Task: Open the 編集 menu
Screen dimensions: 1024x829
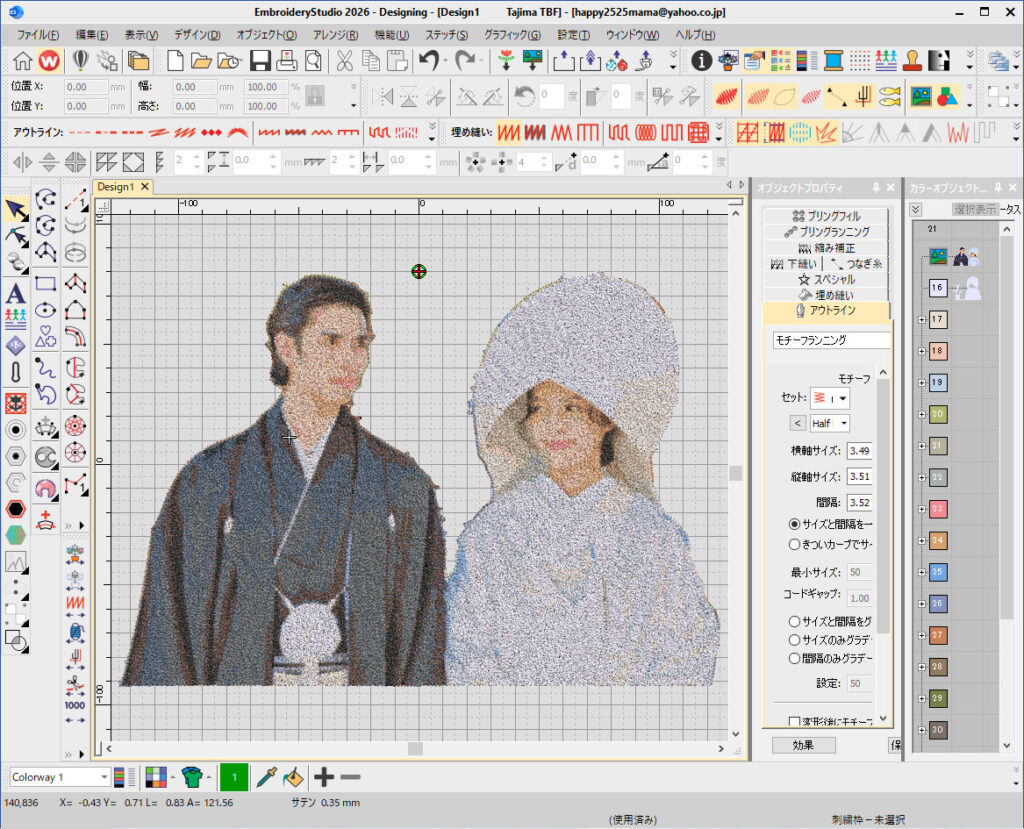Action: coord(91,35)
